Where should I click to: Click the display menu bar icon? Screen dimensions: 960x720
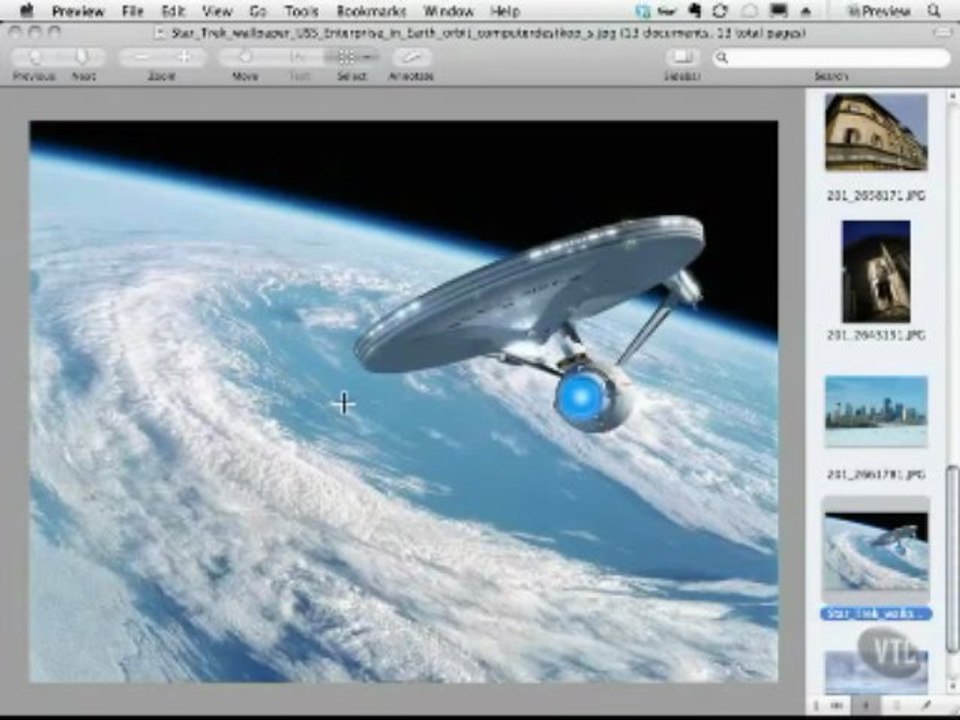(778, 10)
